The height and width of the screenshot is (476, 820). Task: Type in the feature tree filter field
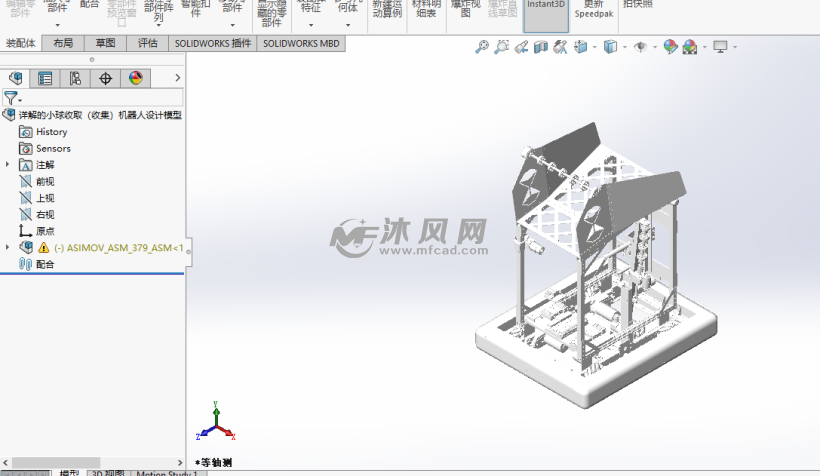[102, 97]
